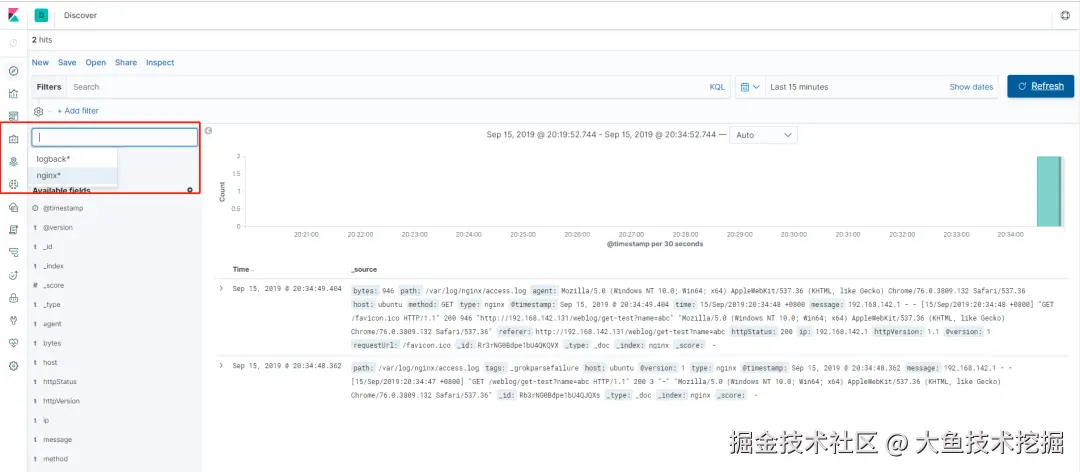The height and width of the screenshot is (472, 1080).
Task: Select the message field
Action: tap(57, 440)
